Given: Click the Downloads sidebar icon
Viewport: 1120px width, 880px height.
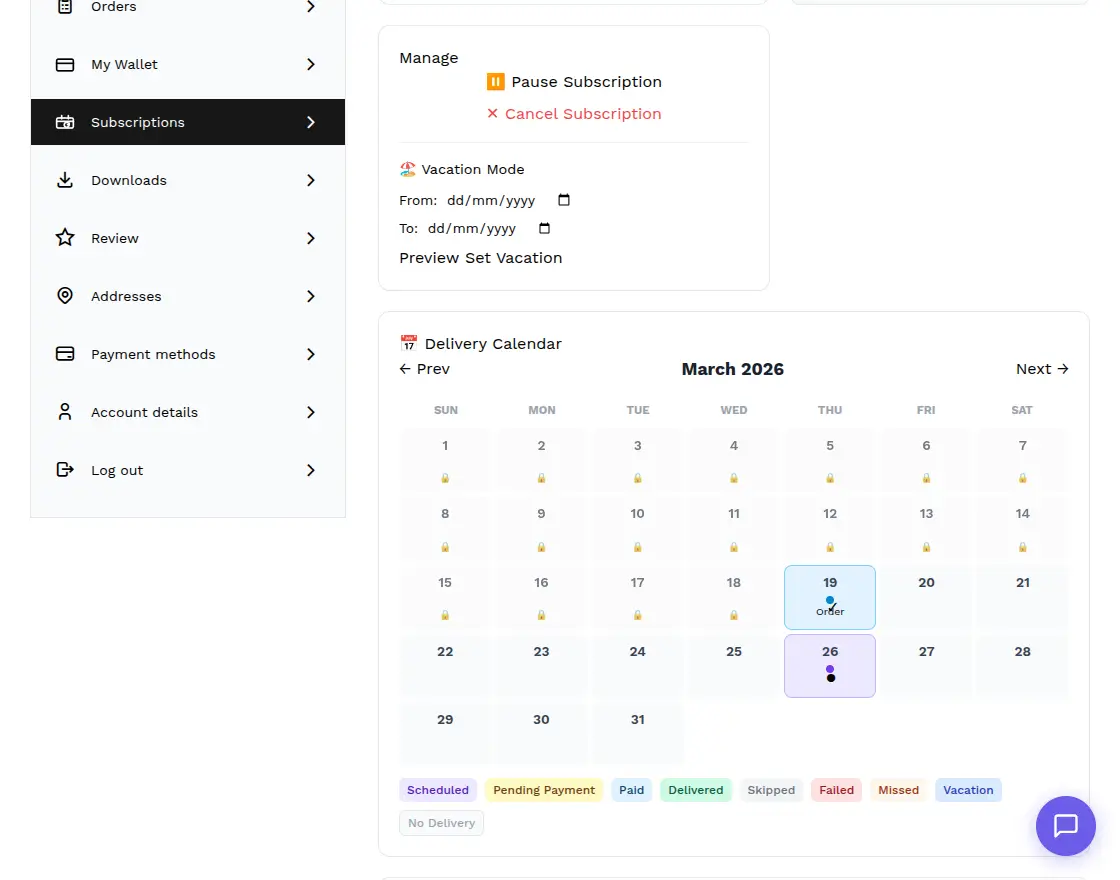Looking at the screenshot, I should coord(65,180).
